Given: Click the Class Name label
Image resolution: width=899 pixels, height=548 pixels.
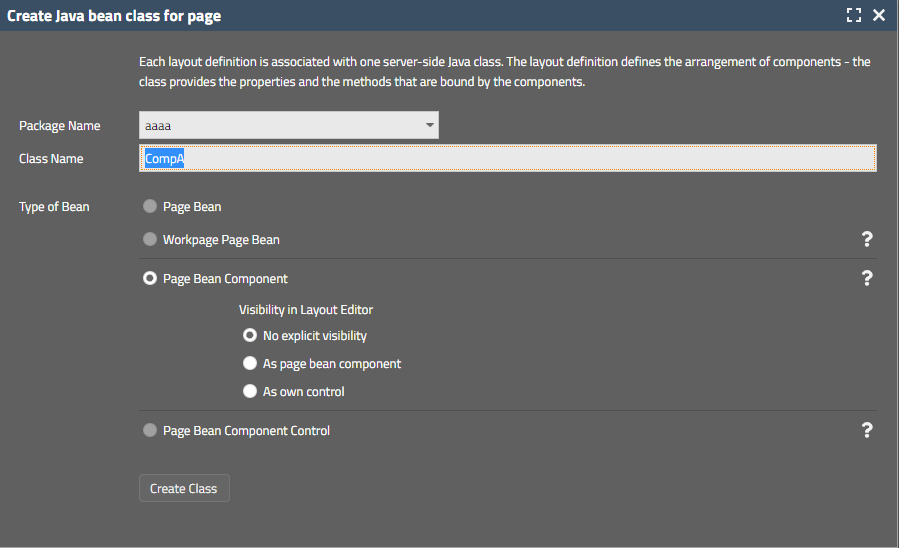Looking at the screenshot, I should (51, 159).
